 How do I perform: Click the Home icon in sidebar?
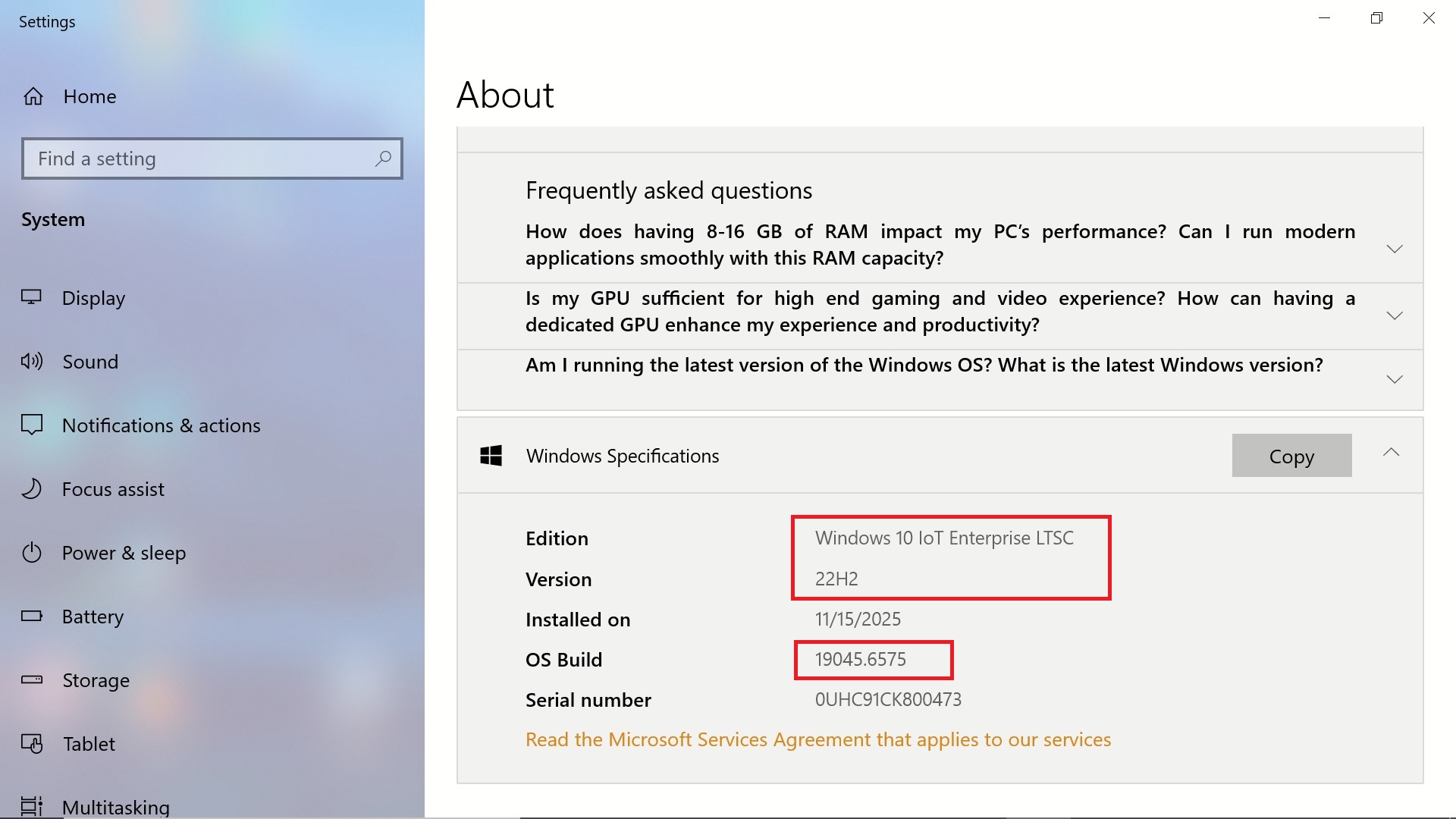click(x=33, y=96)
